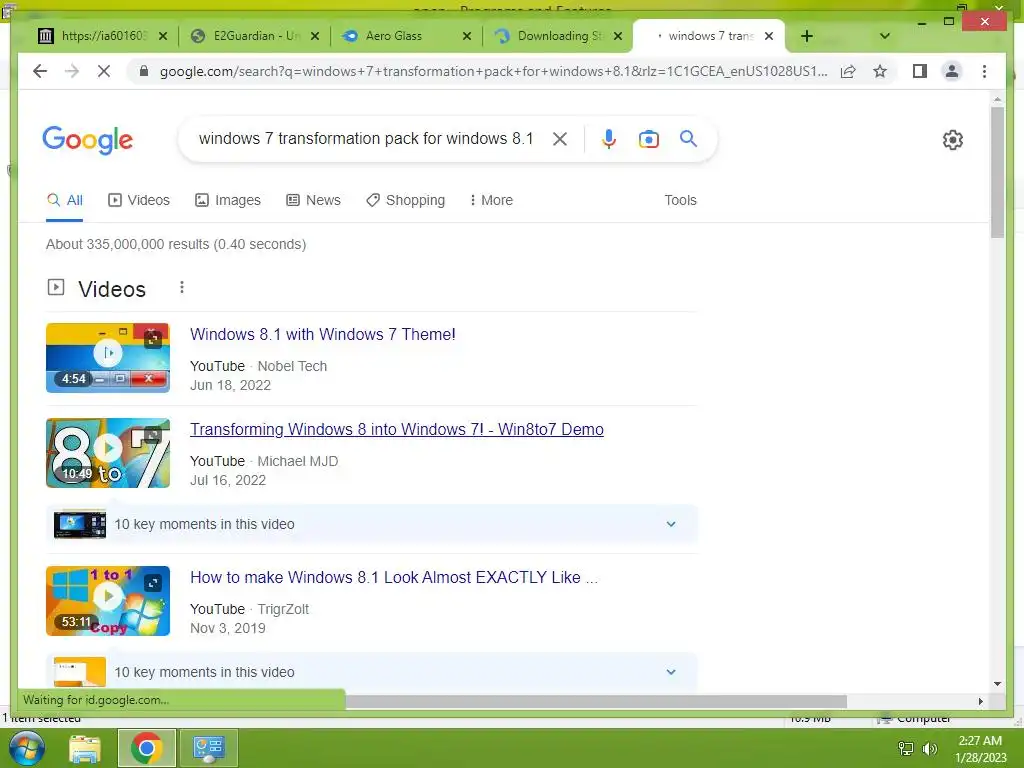Select the All results filter
The width and height of the screenshot is (1024, 768).
[x=65, y=200]
